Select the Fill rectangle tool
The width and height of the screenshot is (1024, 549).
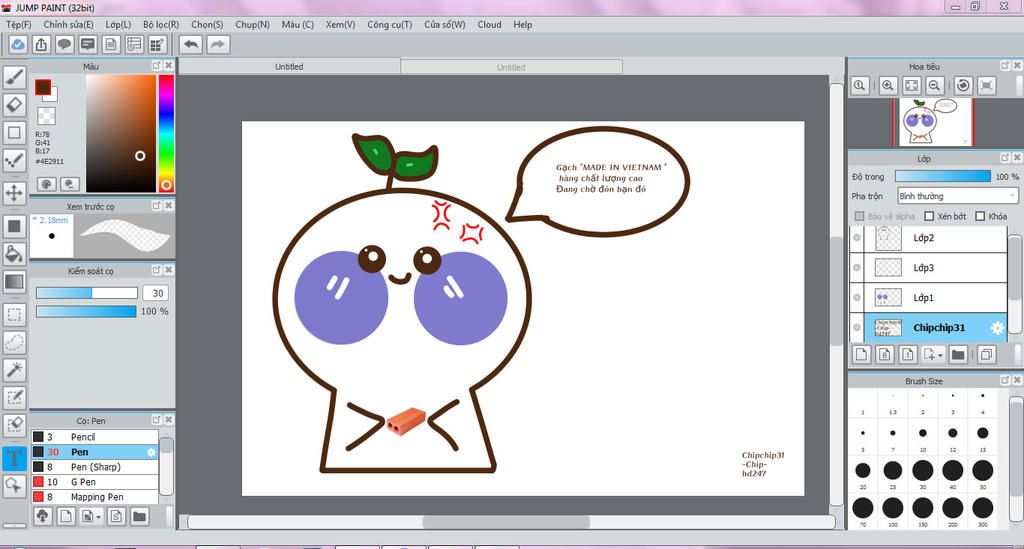tap(14, 227)
